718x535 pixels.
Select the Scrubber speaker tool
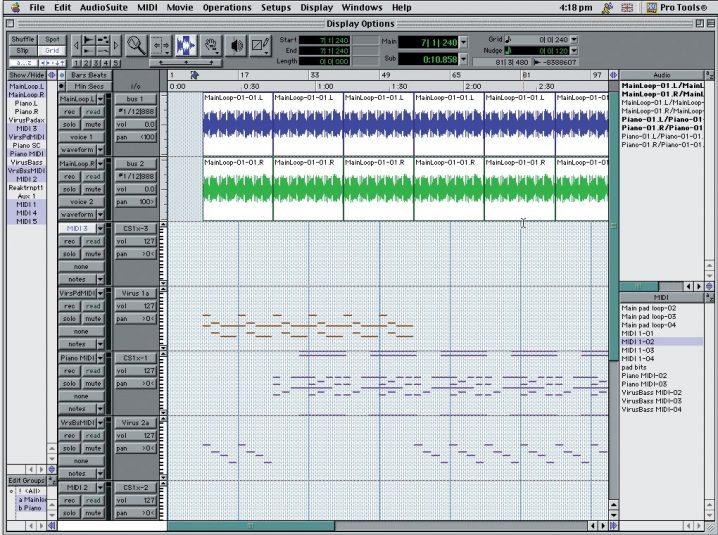pos(236,45)
